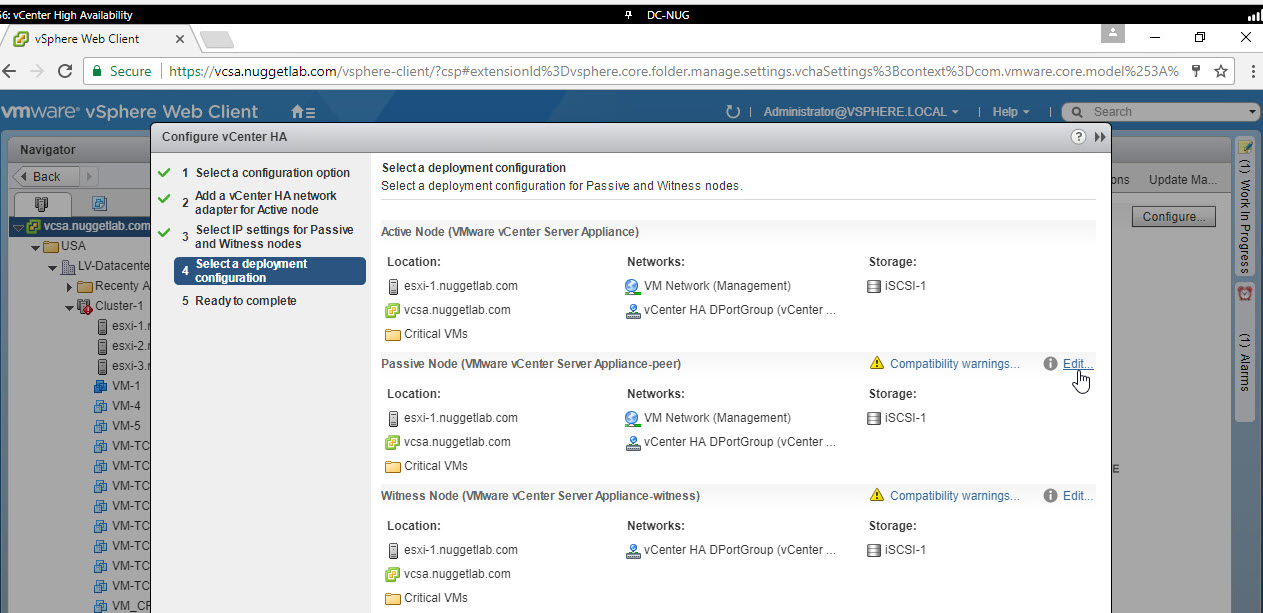
Task: Open the Help dropdown menu
Action: click(1011, 112)
